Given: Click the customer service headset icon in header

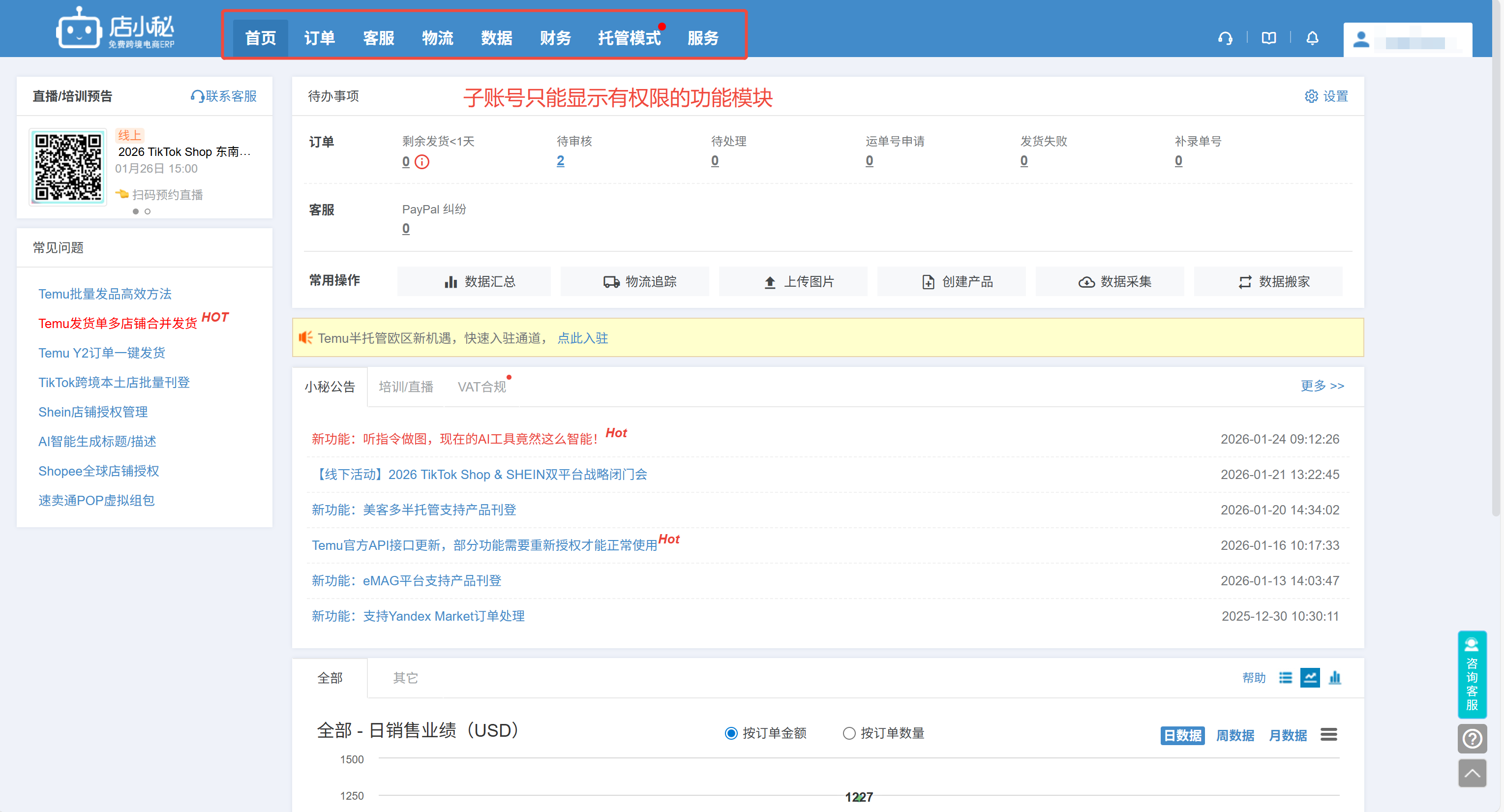Looking at the screenshot, I should pos(1225,38).
